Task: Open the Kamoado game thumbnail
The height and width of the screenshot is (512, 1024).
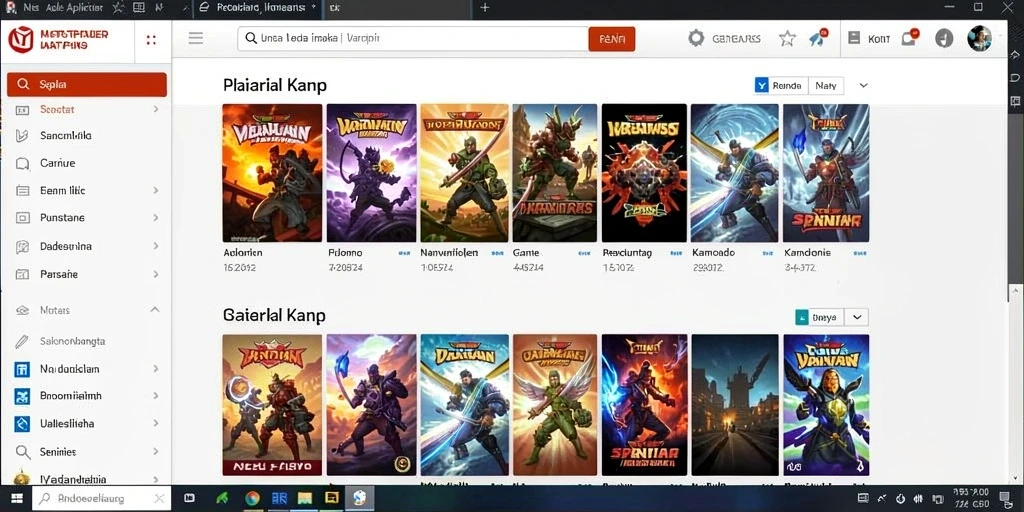Action: click(734, 173)
